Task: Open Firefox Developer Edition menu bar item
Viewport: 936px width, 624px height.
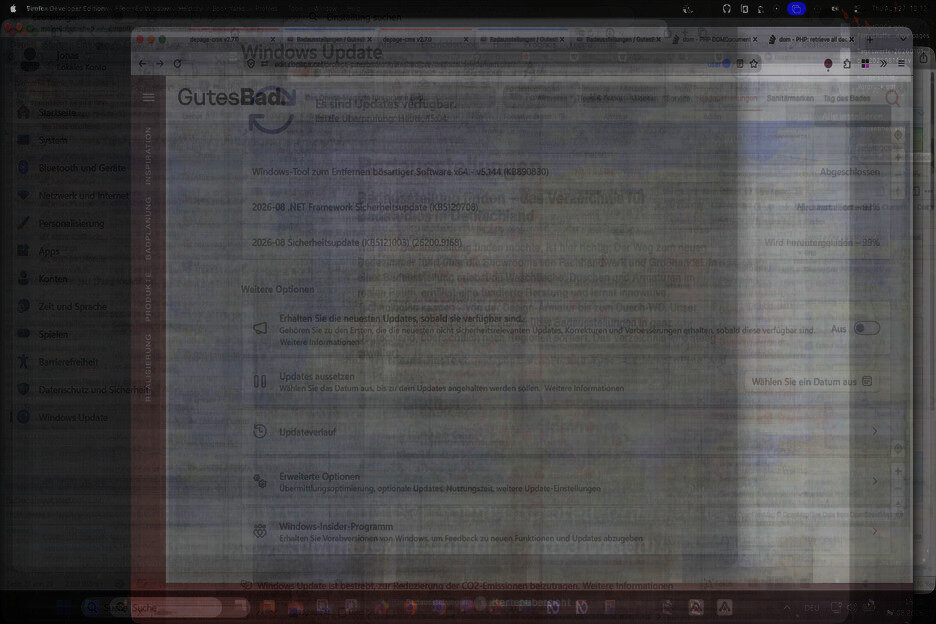Action: [66, 8]
